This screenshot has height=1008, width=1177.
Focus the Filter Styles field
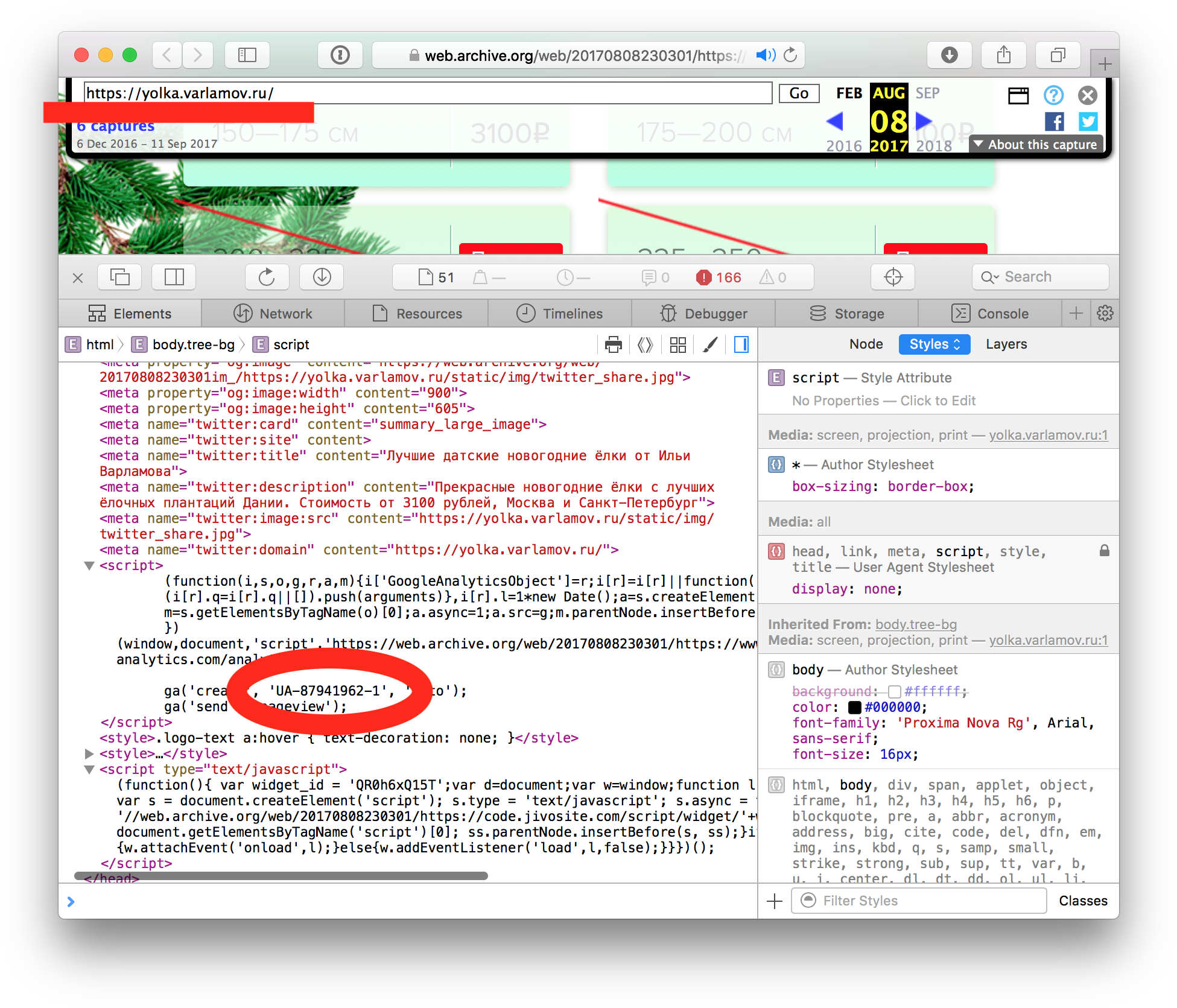[919, 901]
